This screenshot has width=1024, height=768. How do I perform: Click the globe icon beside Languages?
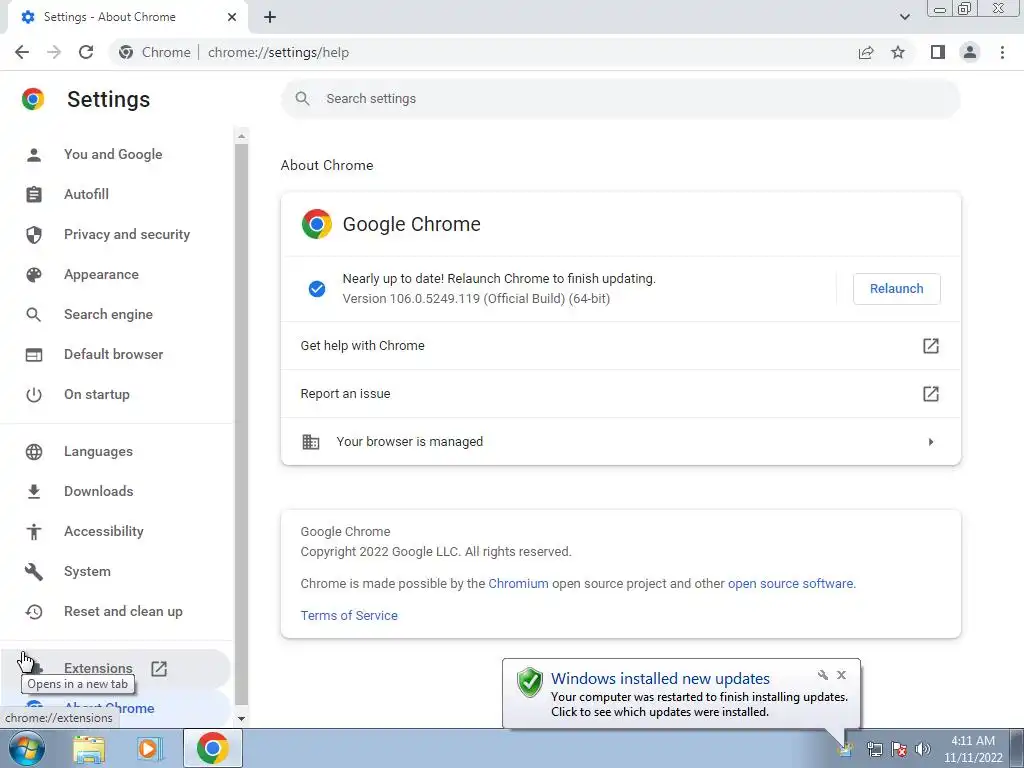point(33,452)
